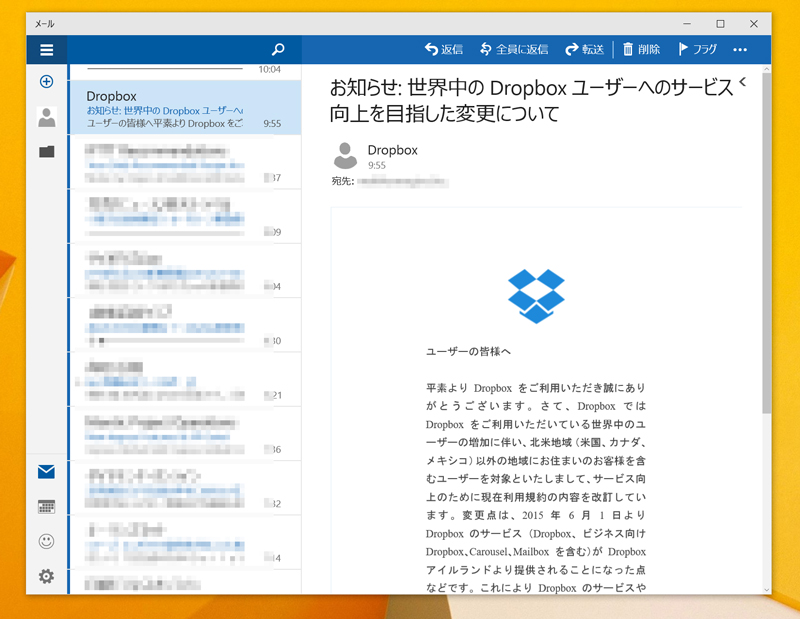
Task: Forward the message with 転送
Action: 585,49
